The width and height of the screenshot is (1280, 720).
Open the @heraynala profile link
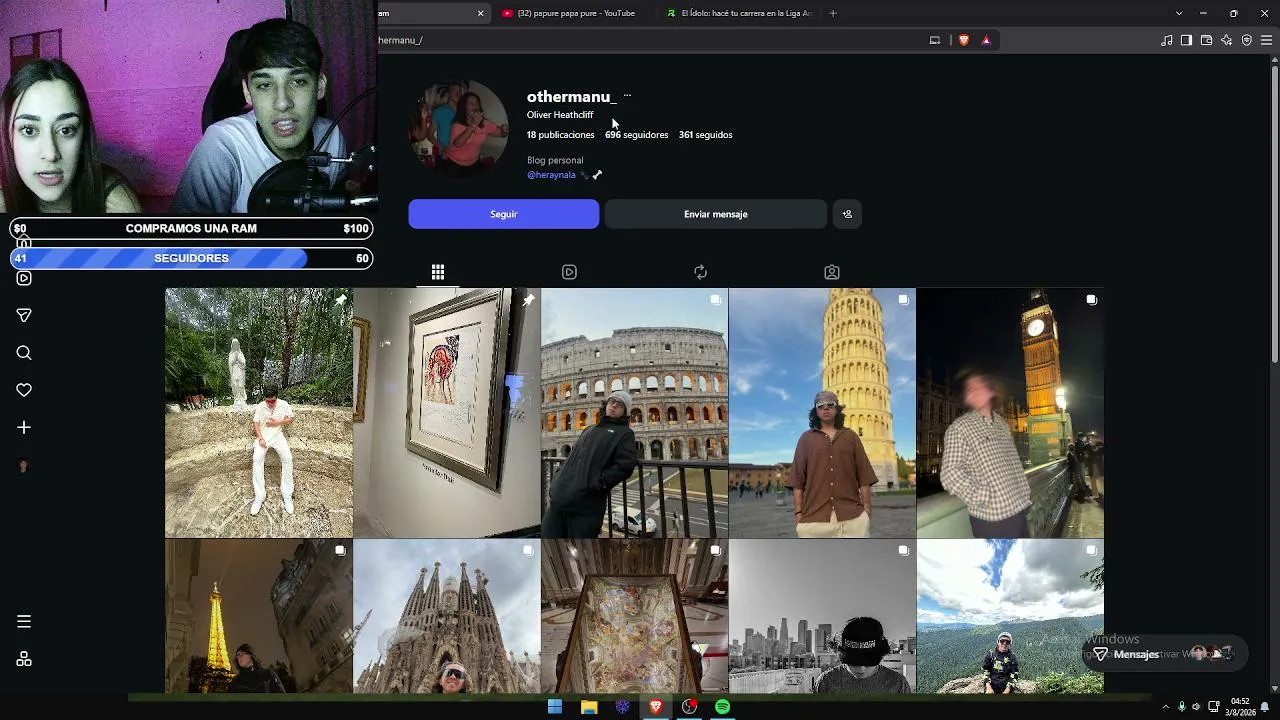click(x=551, y=175)
